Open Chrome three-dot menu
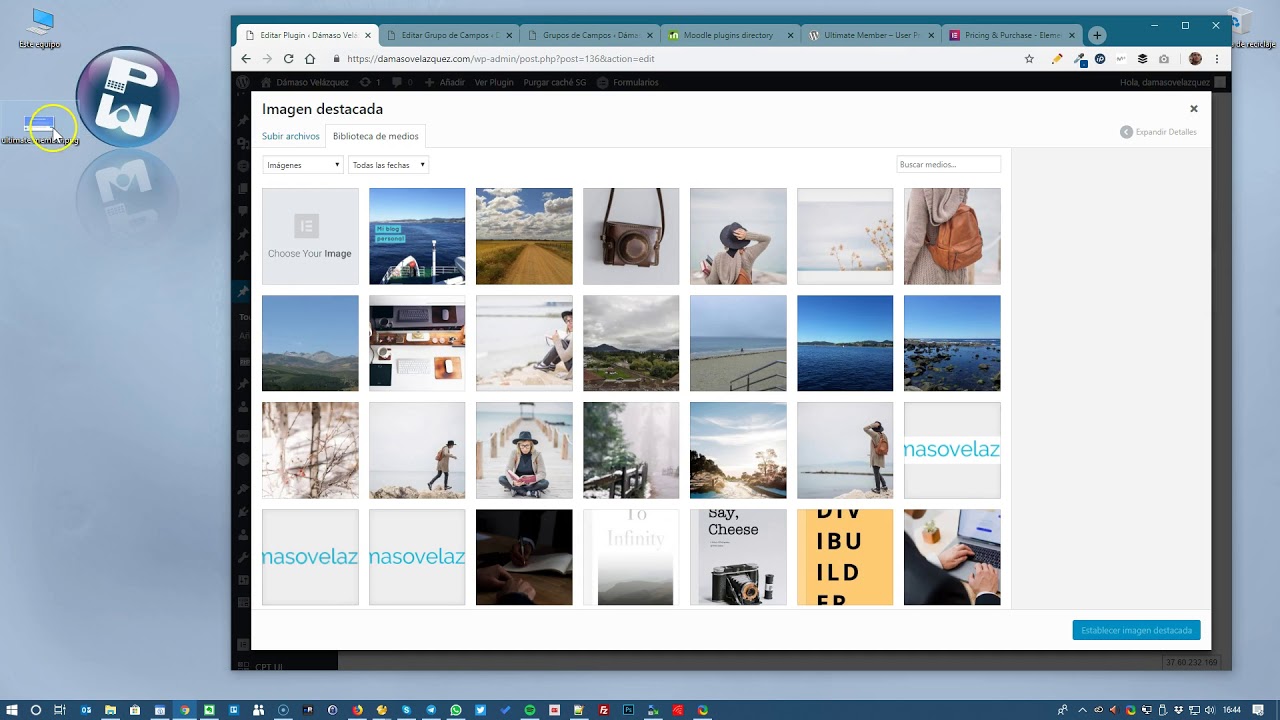 (x=1217, y=59)
